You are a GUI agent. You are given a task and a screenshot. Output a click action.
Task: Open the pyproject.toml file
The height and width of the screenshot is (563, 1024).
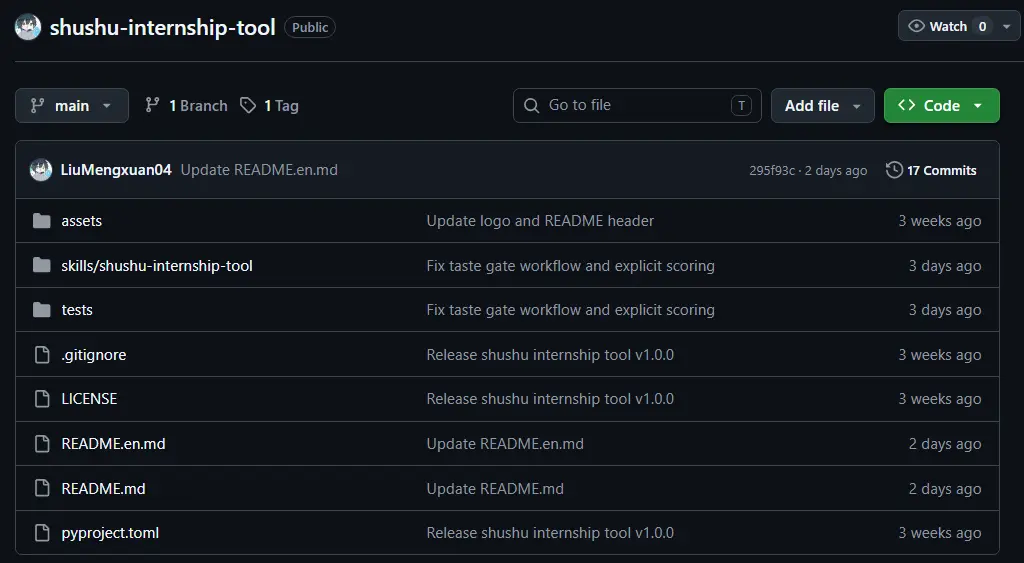[110, 533]
